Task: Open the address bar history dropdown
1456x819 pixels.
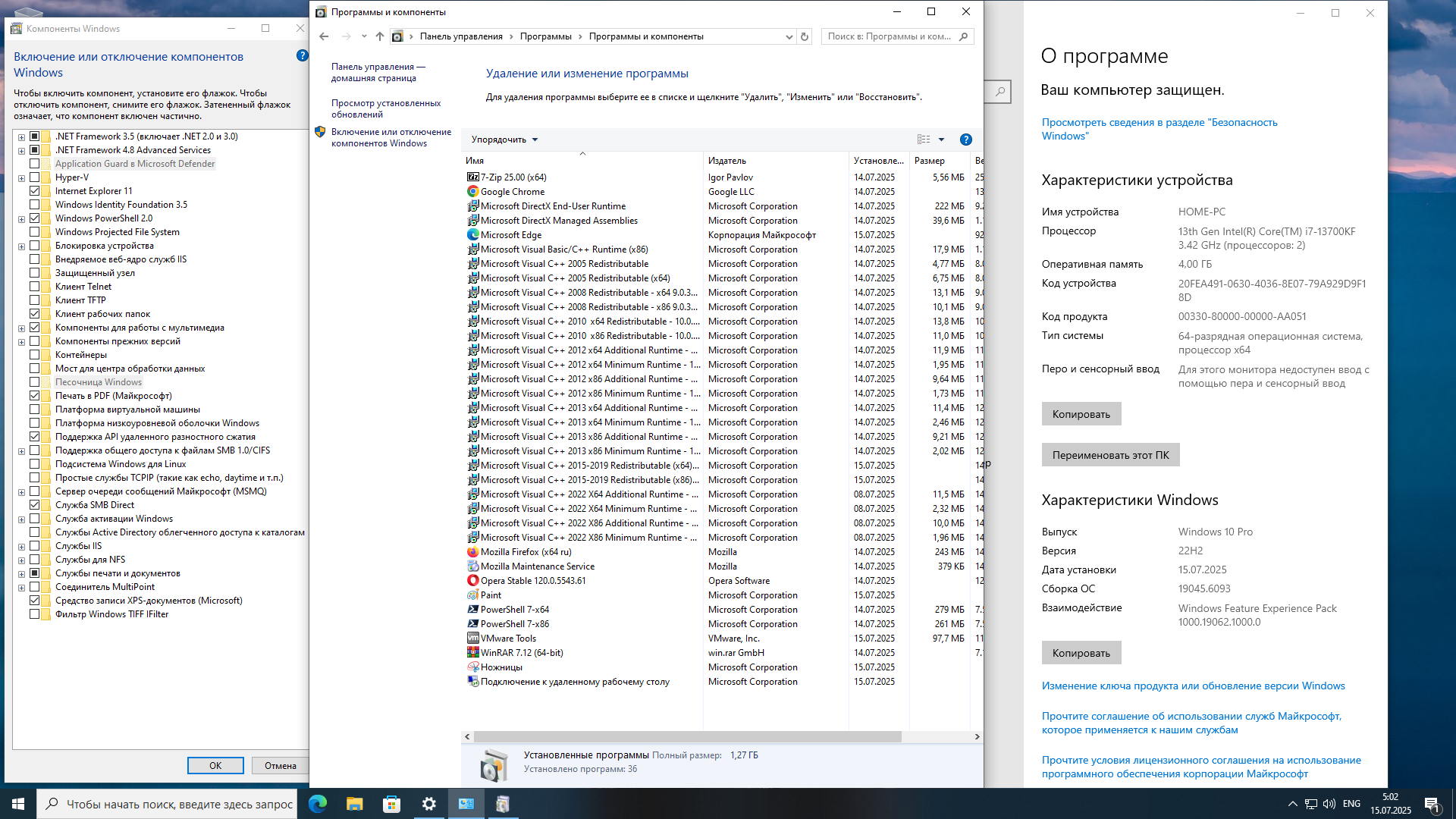Action: 789,36
